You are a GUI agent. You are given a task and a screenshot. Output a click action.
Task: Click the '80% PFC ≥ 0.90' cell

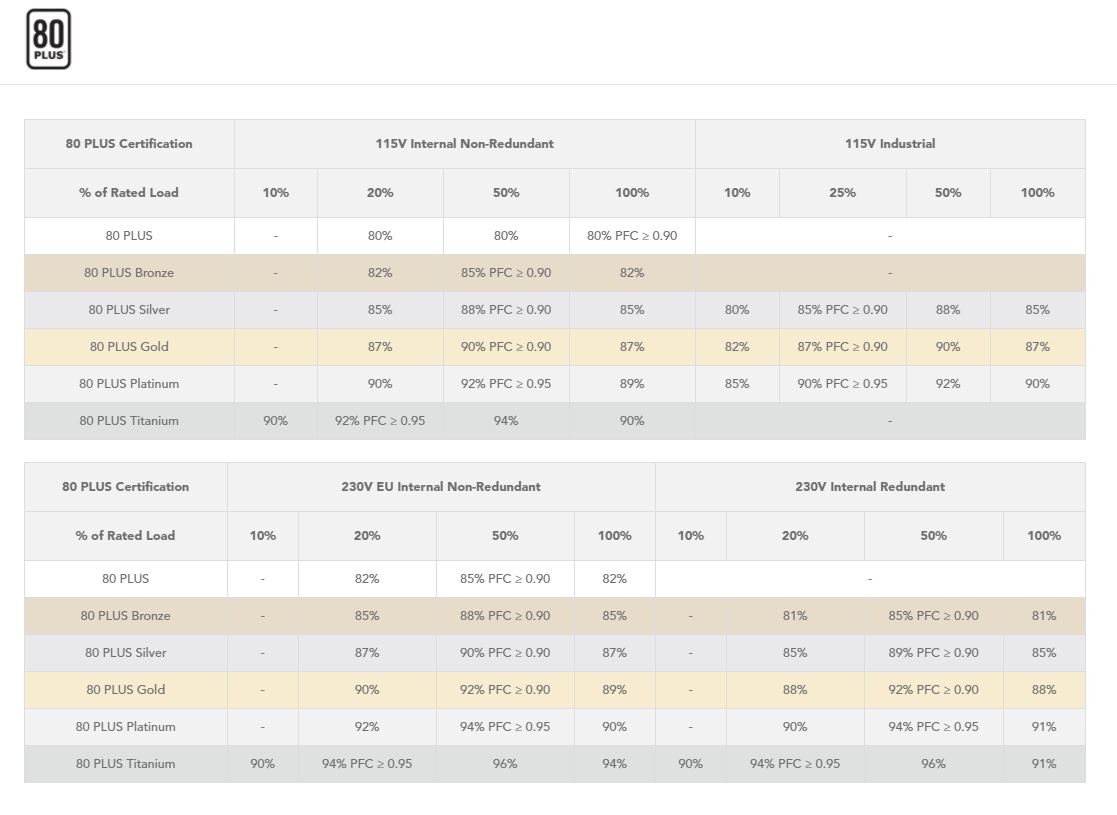point(632,236)
